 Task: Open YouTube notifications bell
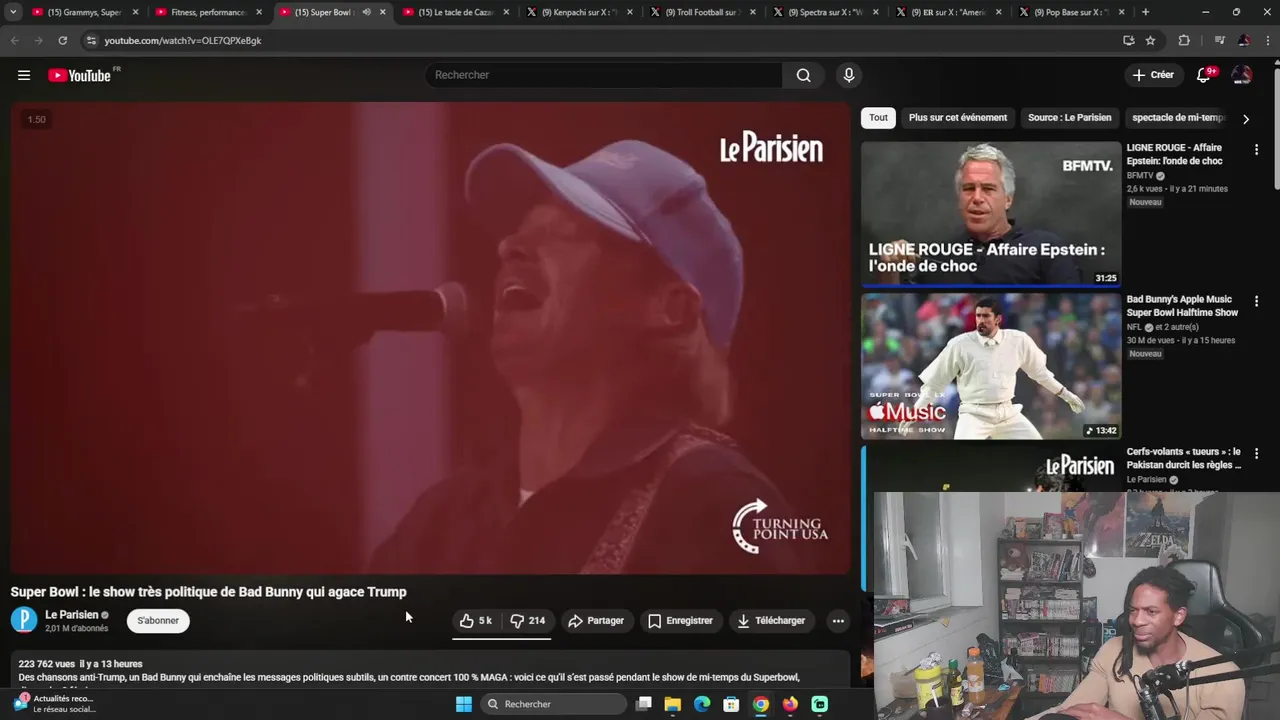(1204, 75)
